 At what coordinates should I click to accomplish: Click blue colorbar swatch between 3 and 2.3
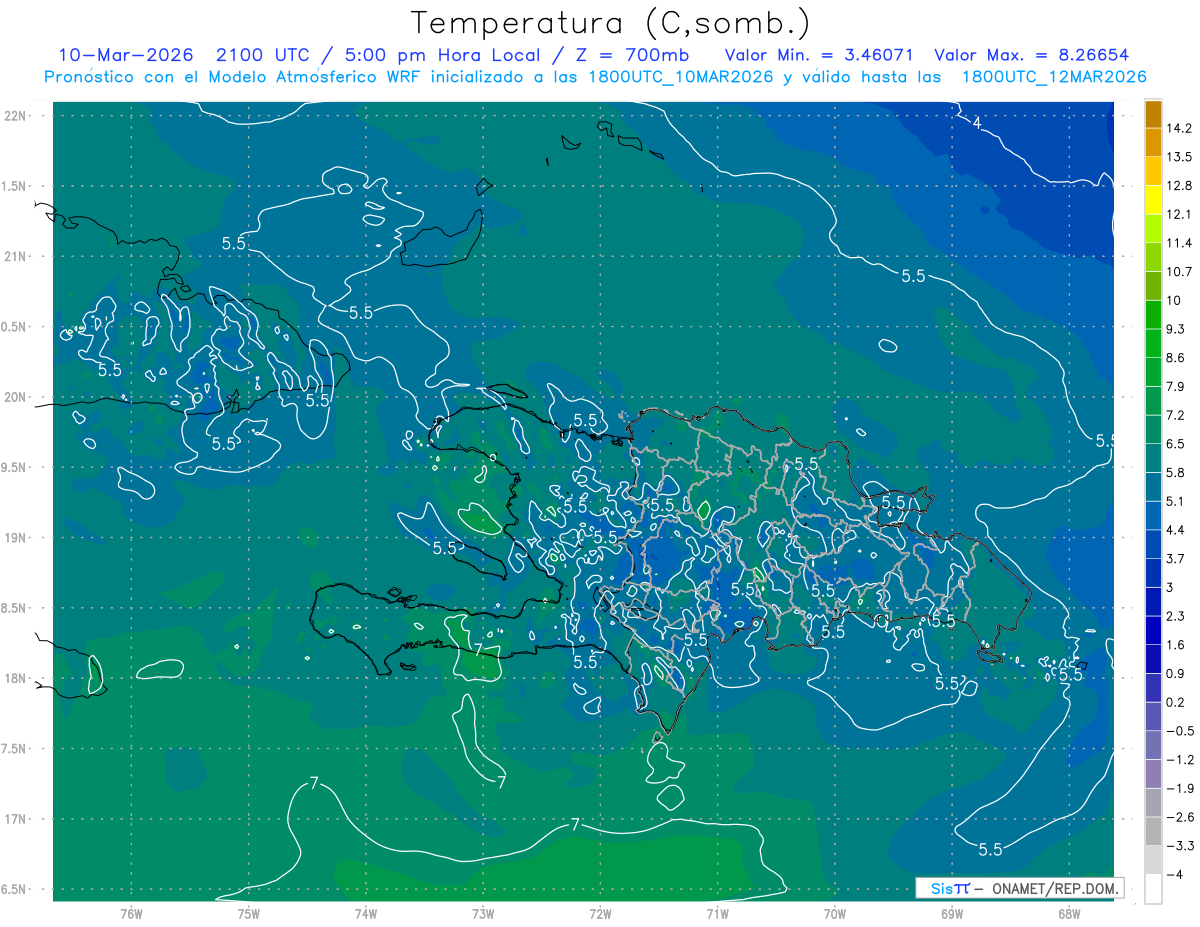(x=1153, y=602)
